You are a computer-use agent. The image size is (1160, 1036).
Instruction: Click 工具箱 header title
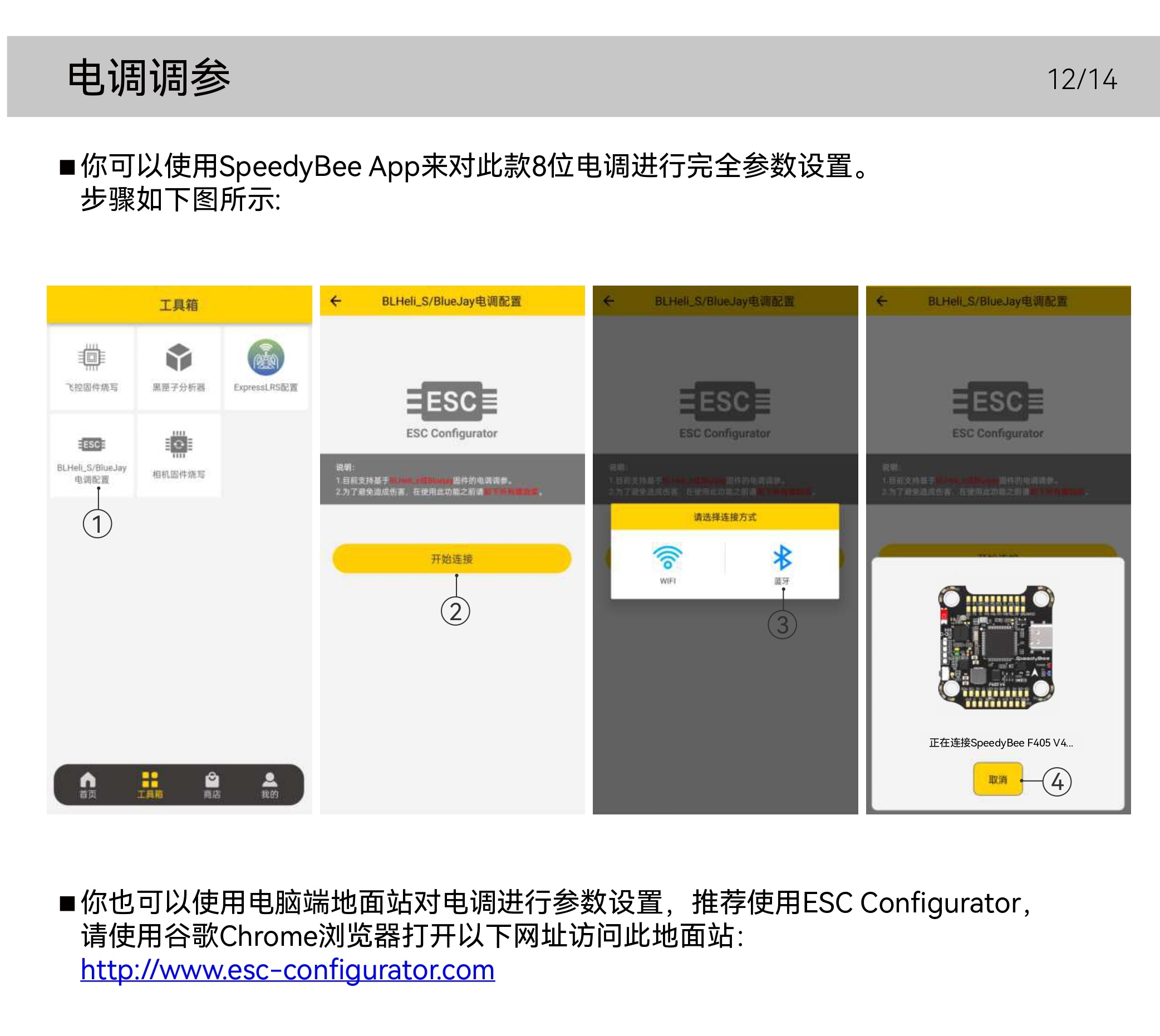pos(179,305)
